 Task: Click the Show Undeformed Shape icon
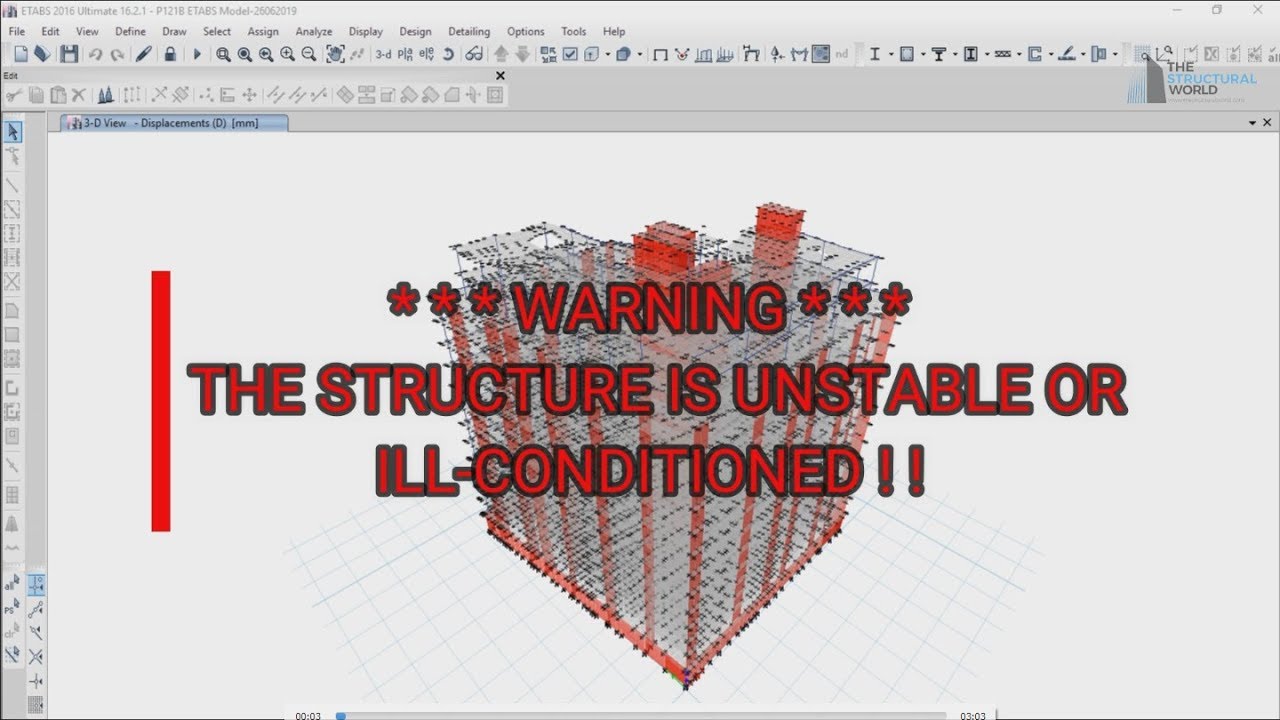pos(660,55)
